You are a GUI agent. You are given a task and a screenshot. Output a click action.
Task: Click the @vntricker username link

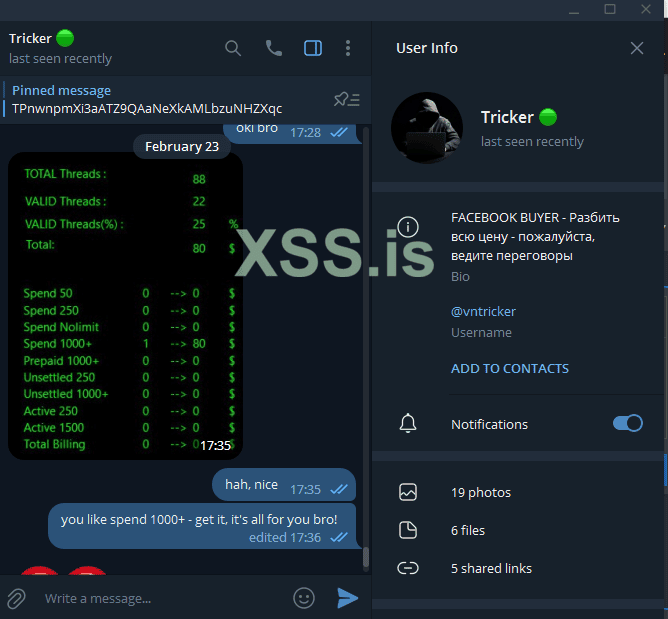[483, 311]
